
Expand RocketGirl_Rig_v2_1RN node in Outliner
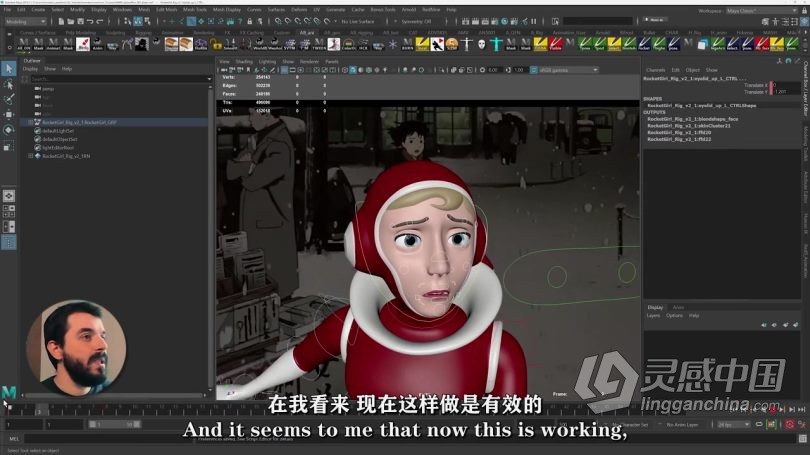coord(30,156)
